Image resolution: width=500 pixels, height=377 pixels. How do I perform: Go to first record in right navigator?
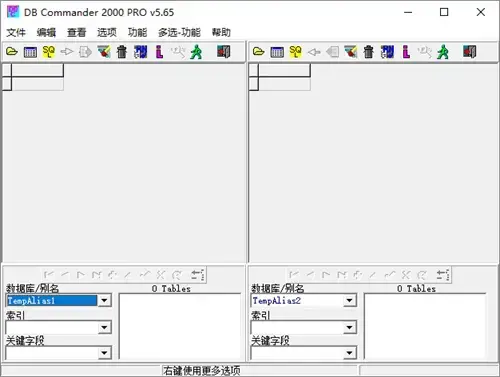click(x=294, y=275)
